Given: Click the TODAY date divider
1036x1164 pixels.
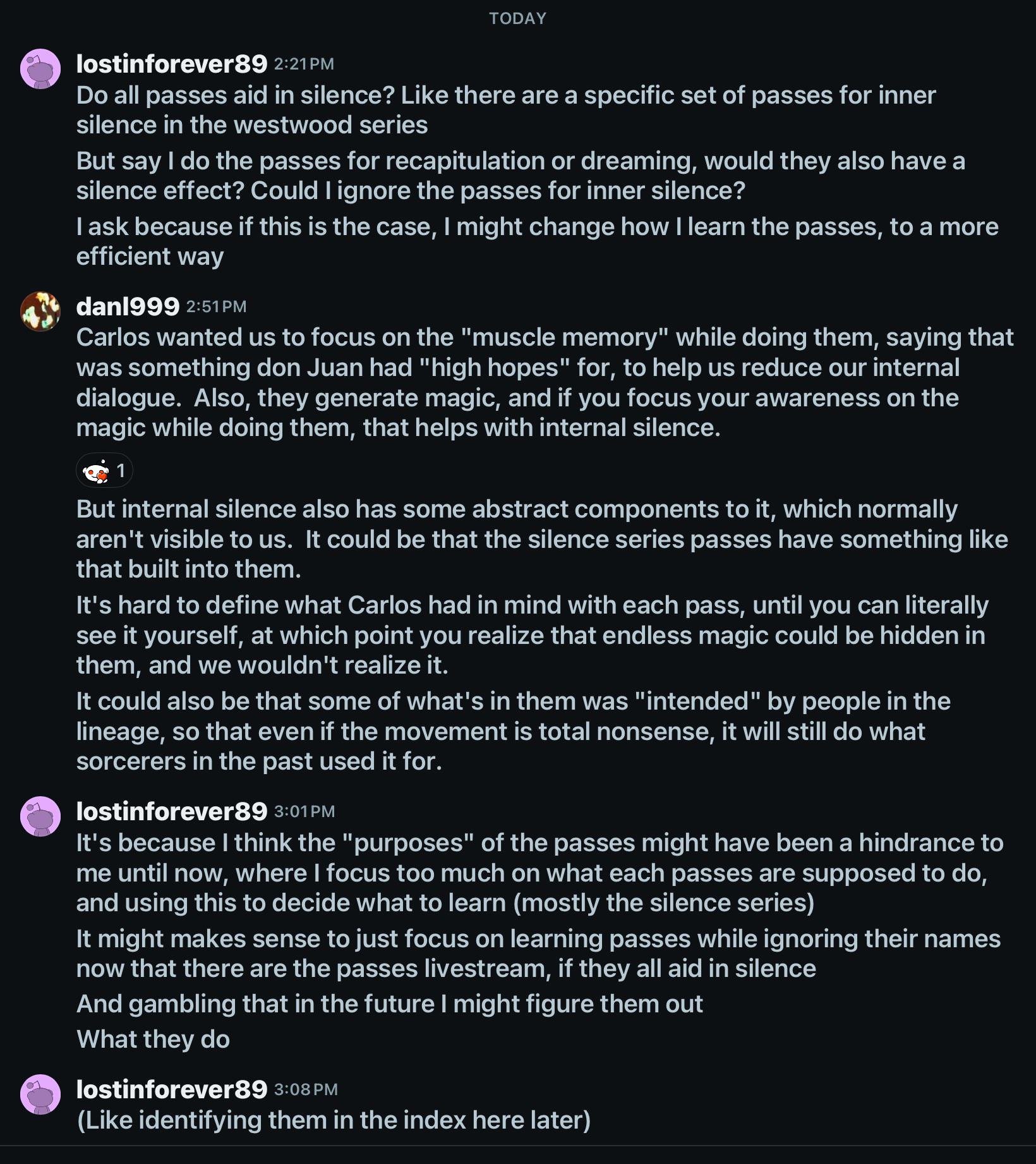Looking at the screenshot, I should tap(517, 18).
